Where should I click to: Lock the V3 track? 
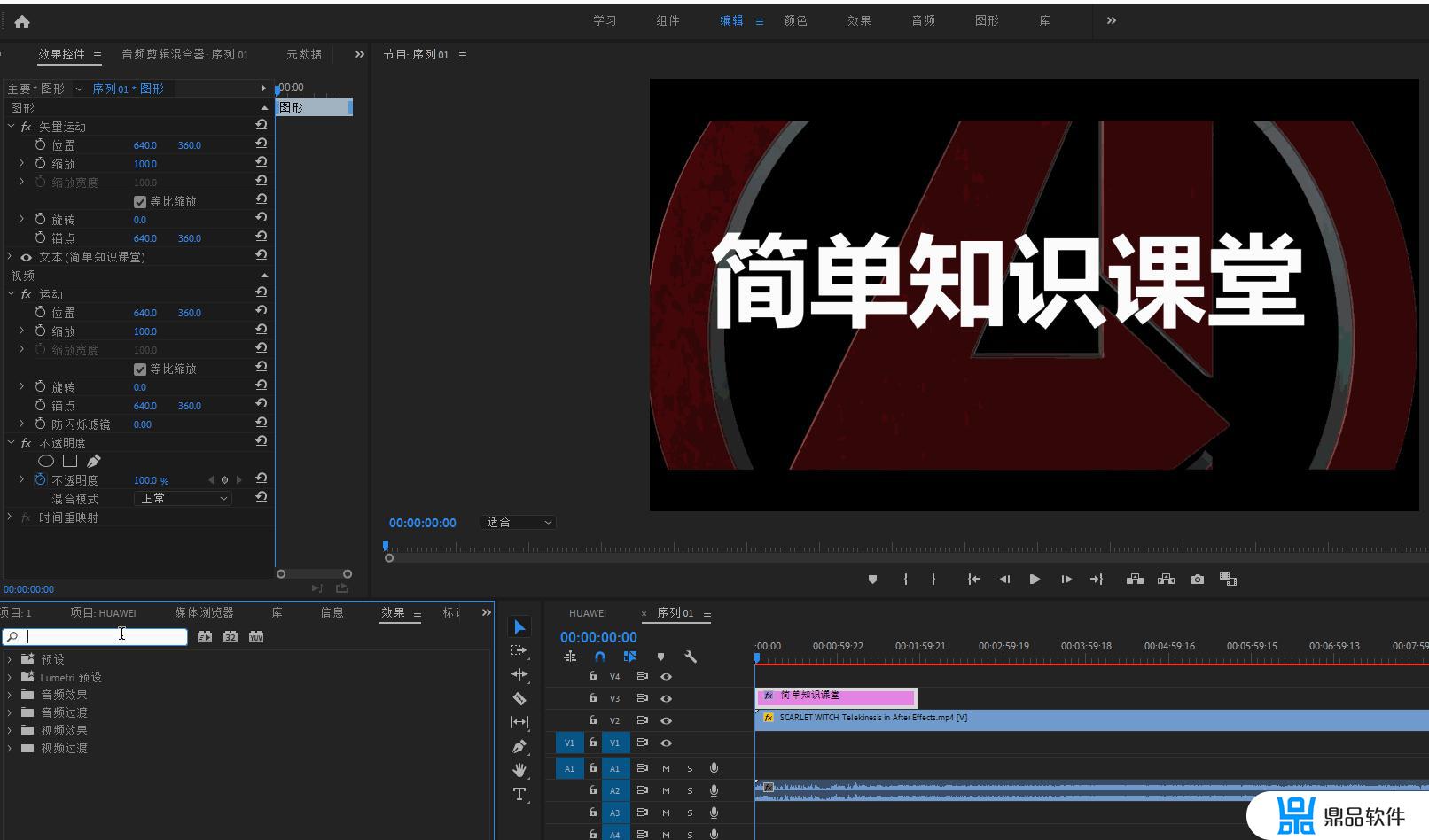(x=593, y=698)
